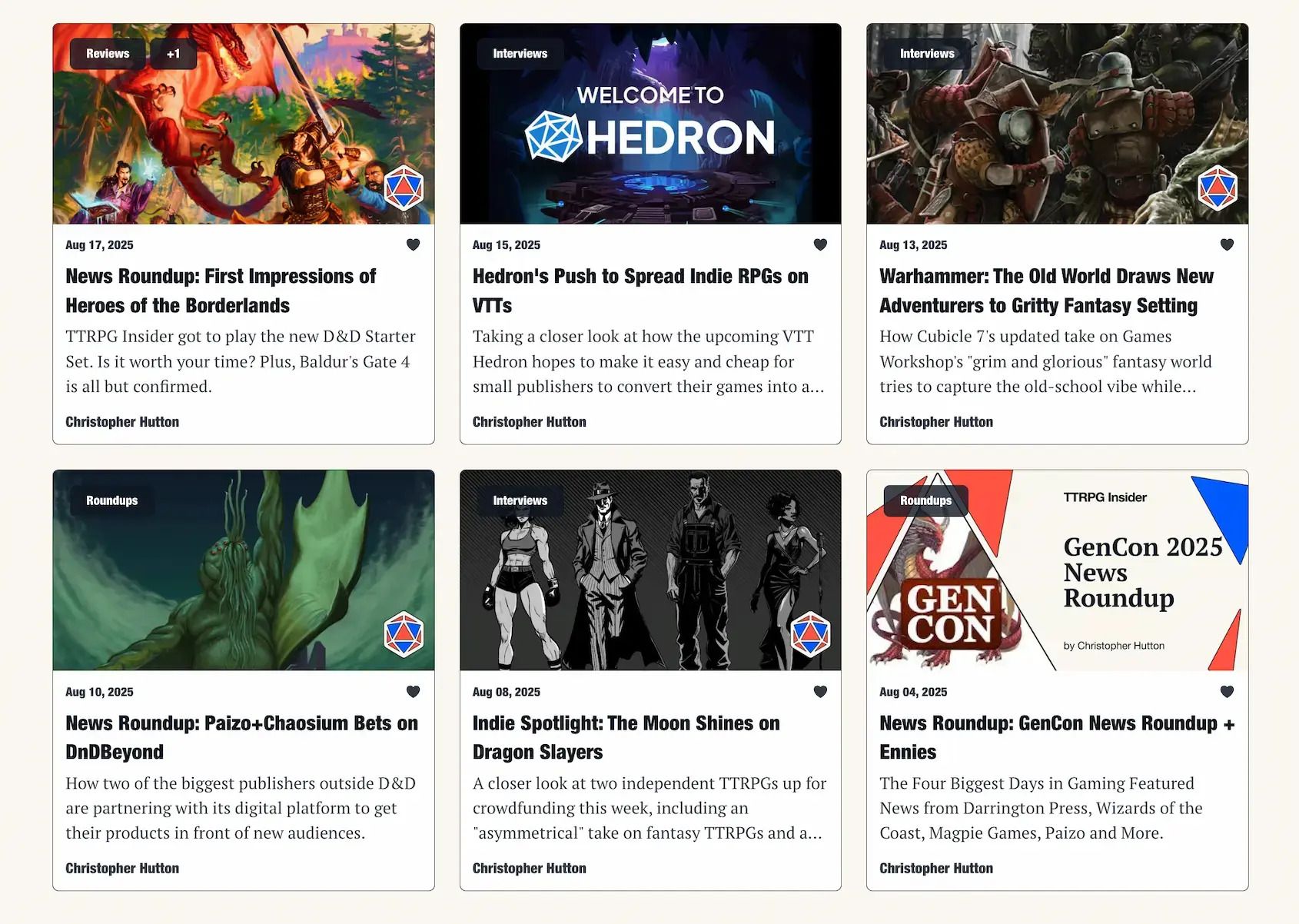The image size is (1299, 924).
Task: Click the 'Aug 08, 2025' date
Action: [x=507, y=692]
